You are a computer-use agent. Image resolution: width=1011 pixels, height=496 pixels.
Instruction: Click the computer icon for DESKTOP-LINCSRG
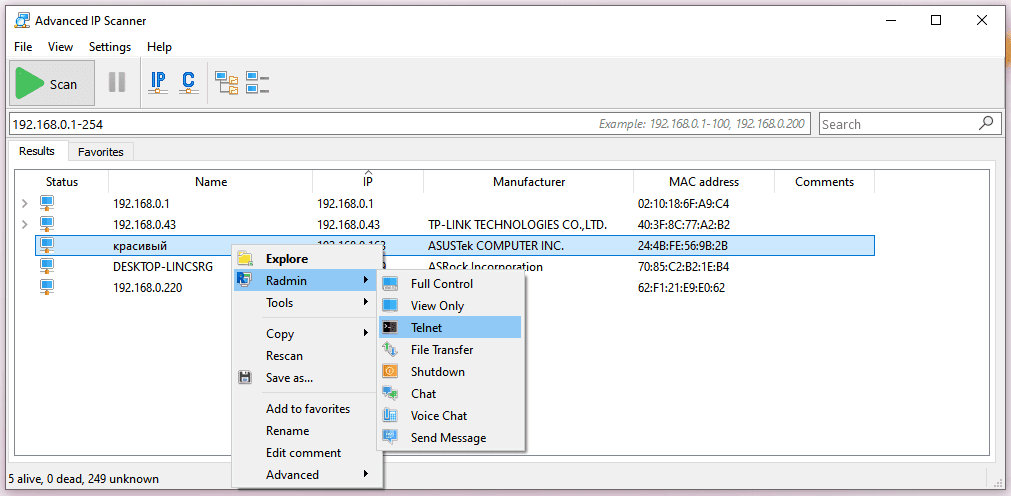coord(47,266)
